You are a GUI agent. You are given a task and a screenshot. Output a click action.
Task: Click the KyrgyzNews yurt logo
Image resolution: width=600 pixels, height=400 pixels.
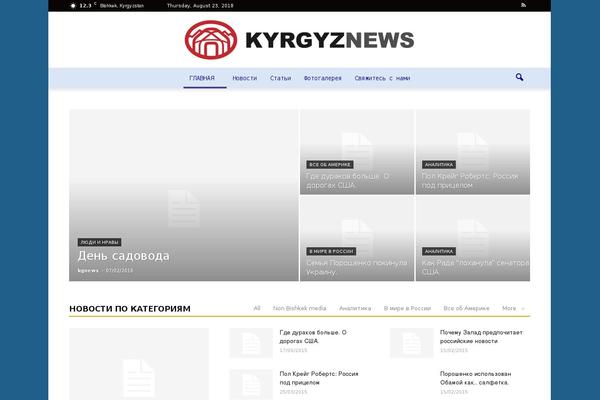point(211,40)
